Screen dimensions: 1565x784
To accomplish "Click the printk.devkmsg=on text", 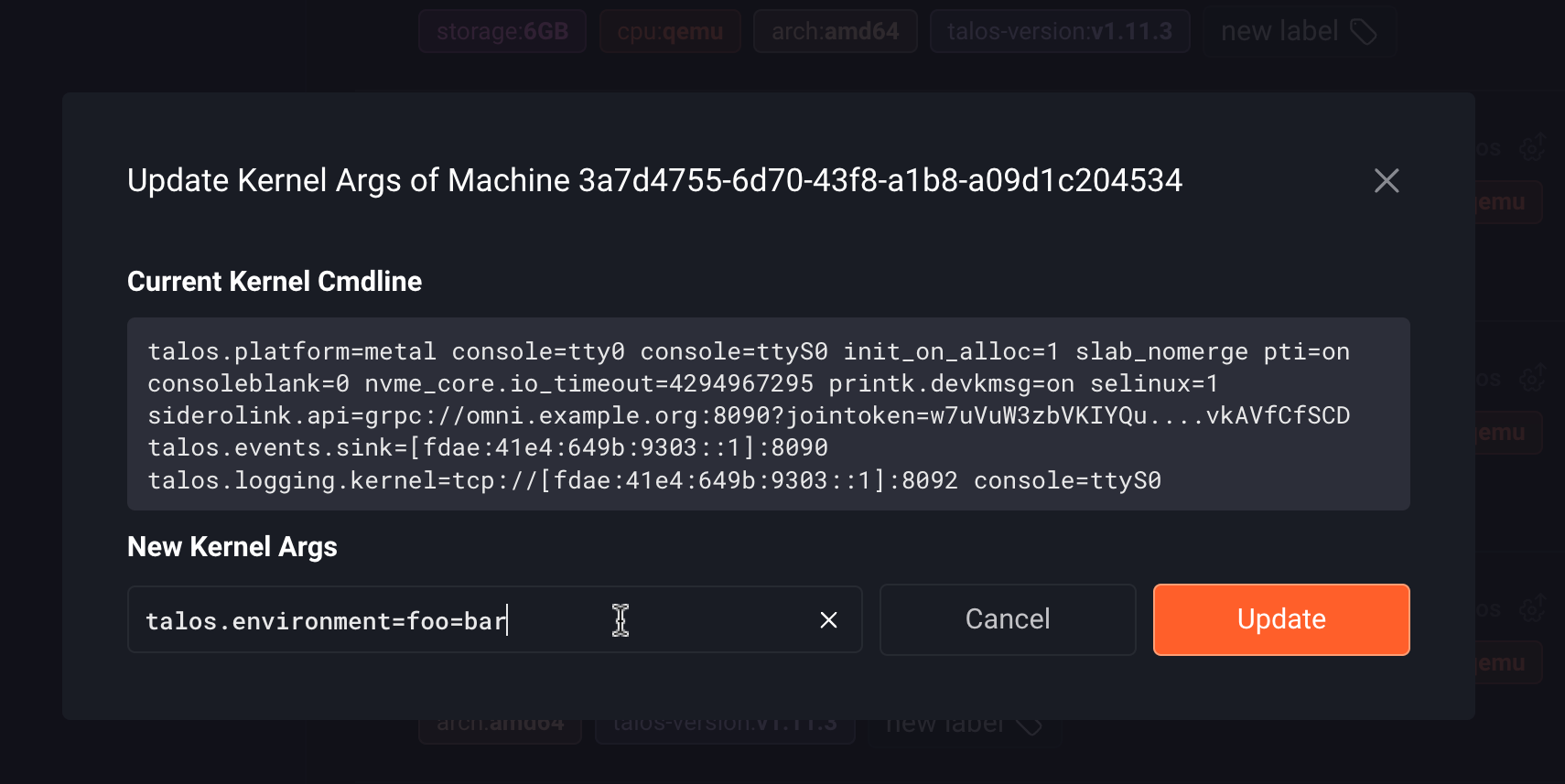I will point(952,383).
